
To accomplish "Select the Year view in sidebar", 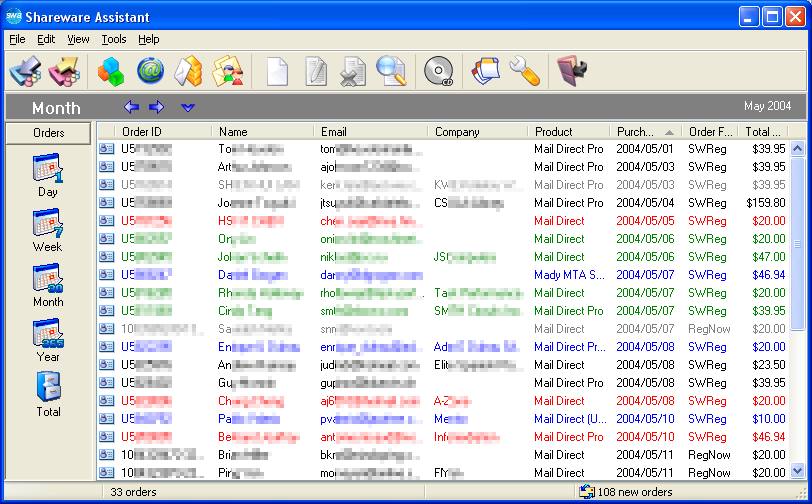I will pos(48,340).
